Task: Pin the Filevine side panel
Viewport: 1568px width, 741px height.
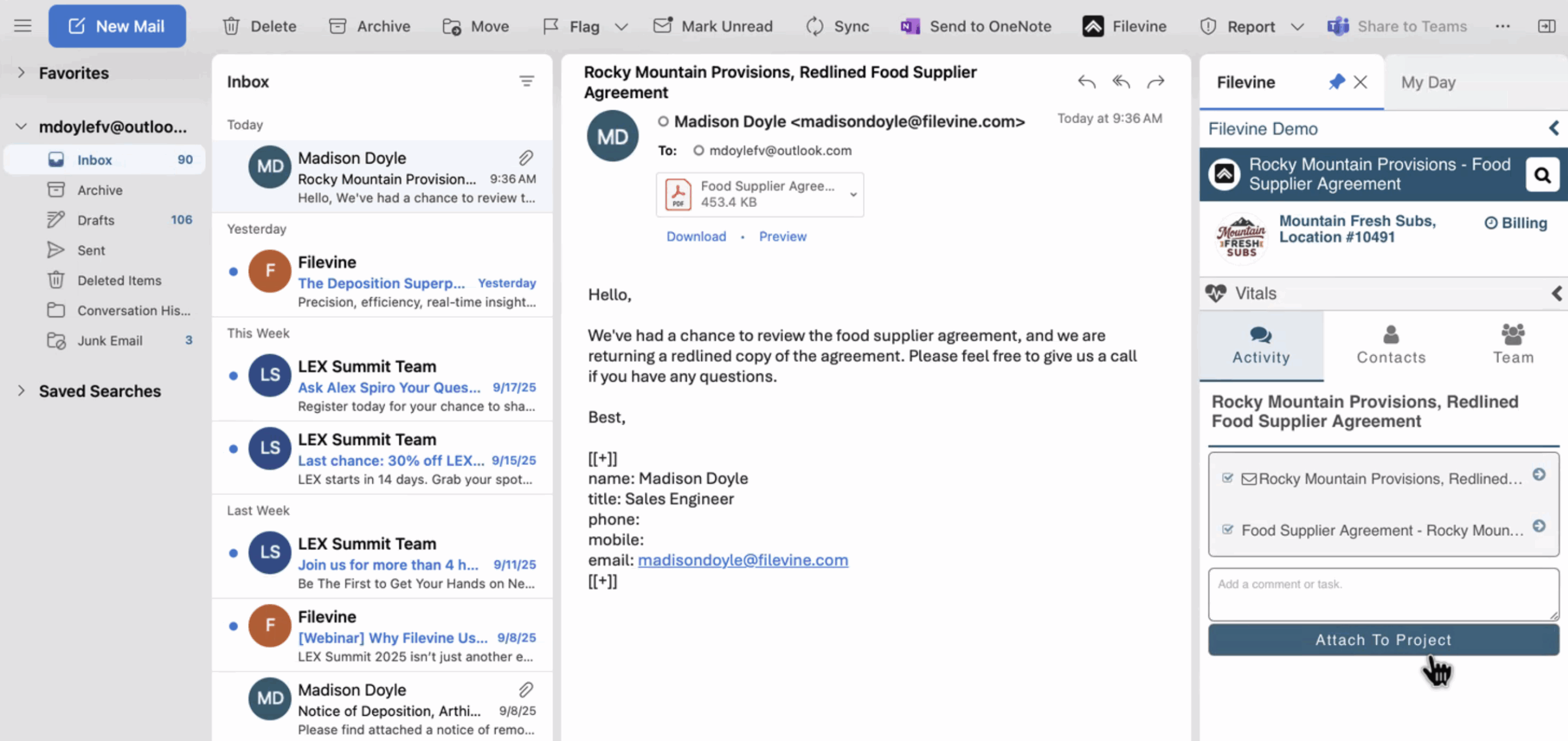Action: [1336, 82]
